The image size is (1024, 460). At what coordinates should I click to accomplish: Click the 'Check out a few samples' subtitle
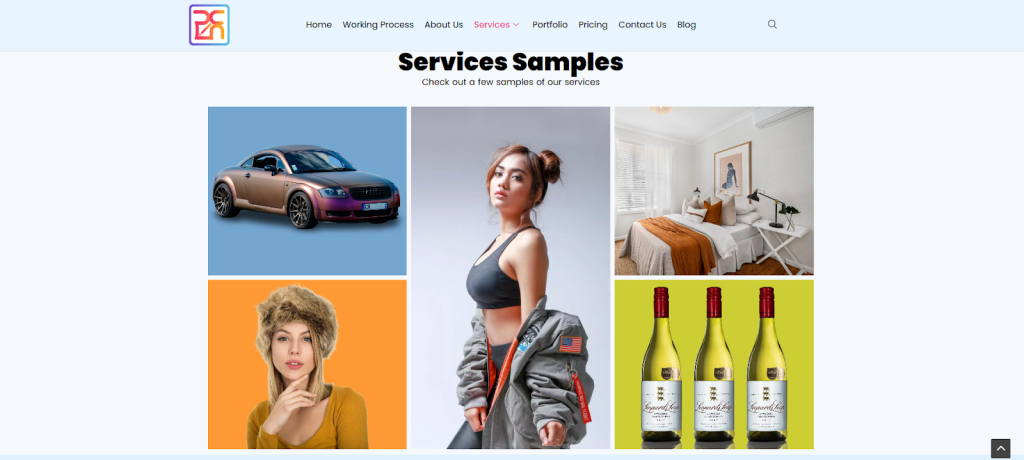511,82
